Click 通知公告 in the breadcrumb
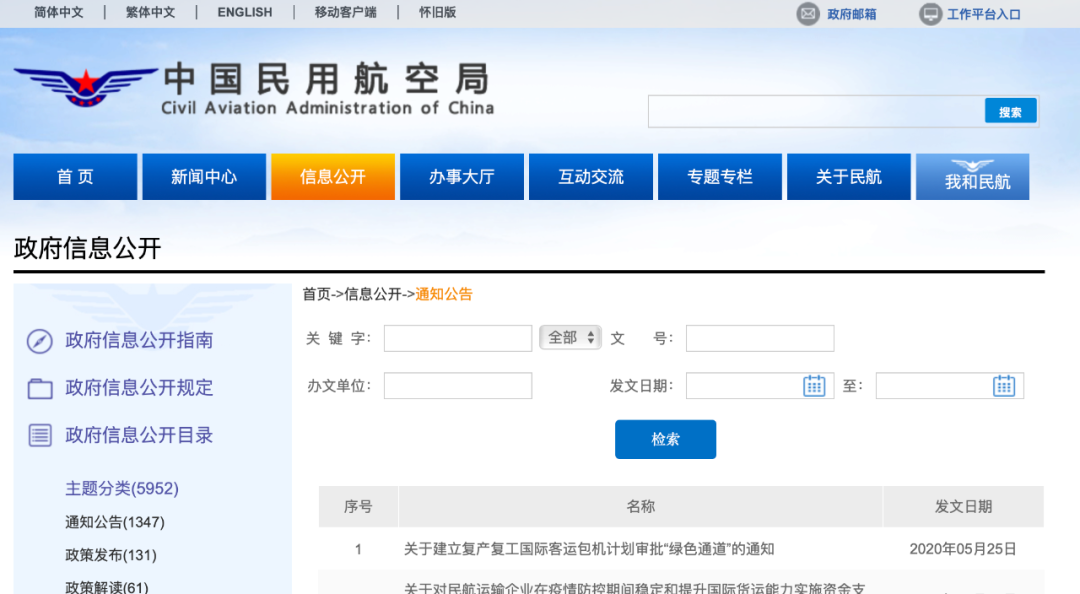 (444, 294)
